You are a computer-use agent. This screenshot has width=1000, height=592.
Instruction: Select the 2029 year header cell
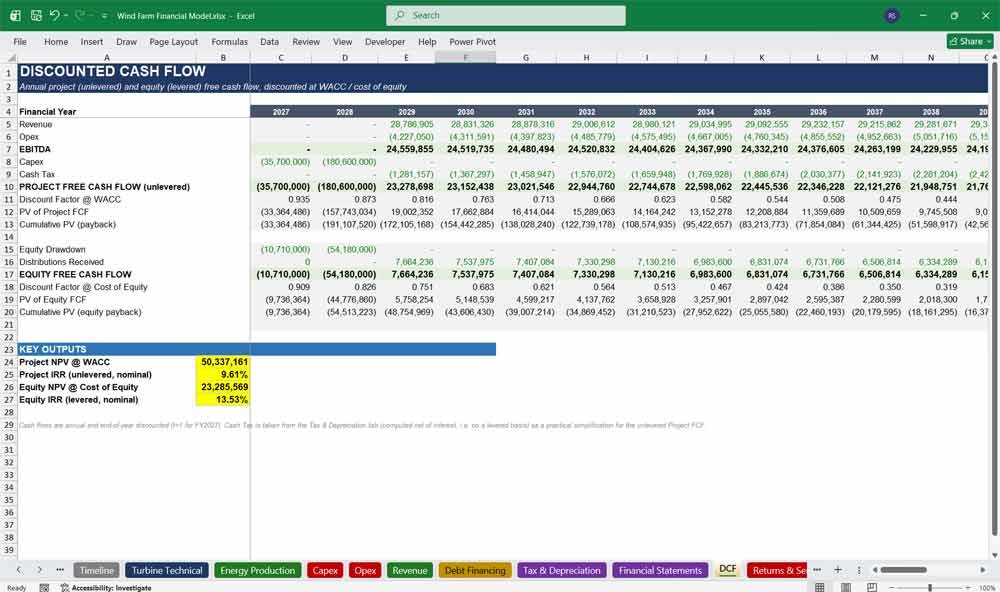[406, 112]
